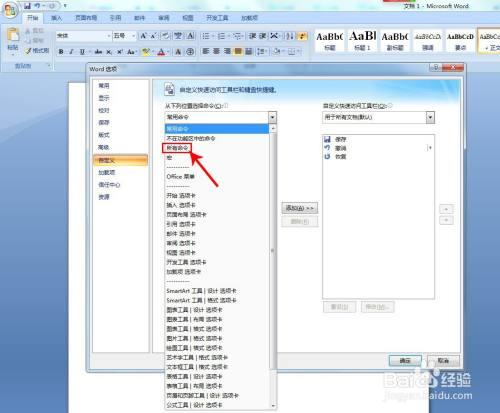500x413 pixels.
Task: Click the Enclosed Character (circled 字) icon
Action: (190, 52)
